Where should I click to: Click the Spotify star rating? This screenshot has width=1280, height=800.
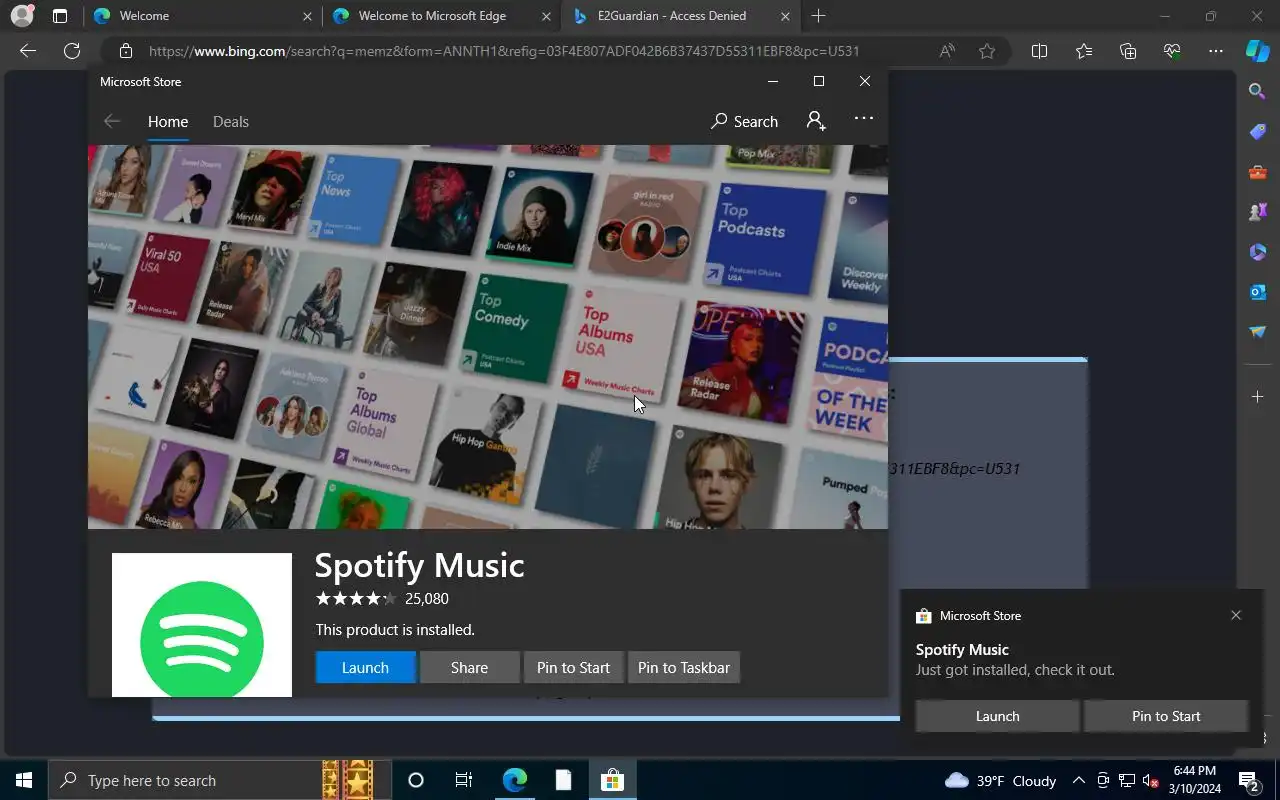tap(356, 598)
